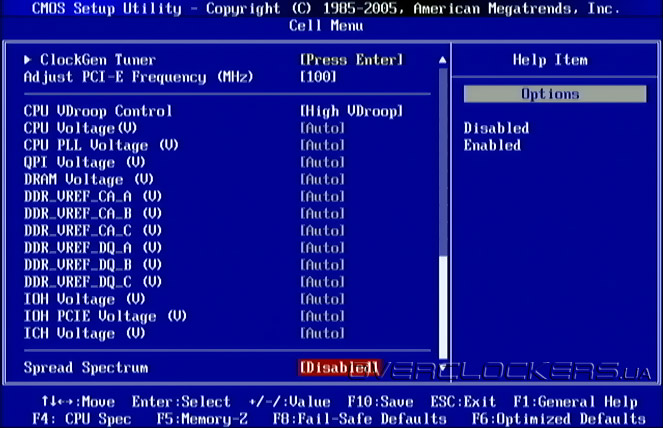Change CPU PLL Voltage Auto value
Screen dimensions: 663x428
(x=322, y=145)
